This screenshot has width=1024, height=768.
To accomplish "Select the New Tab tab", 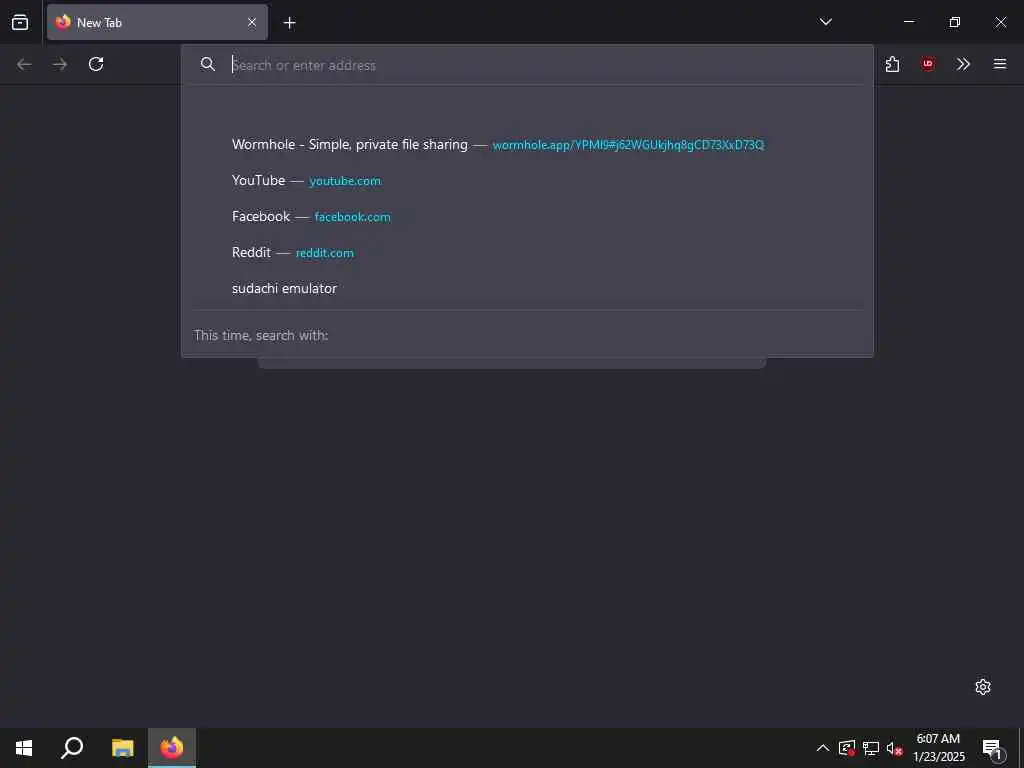I will pos(157,22).
